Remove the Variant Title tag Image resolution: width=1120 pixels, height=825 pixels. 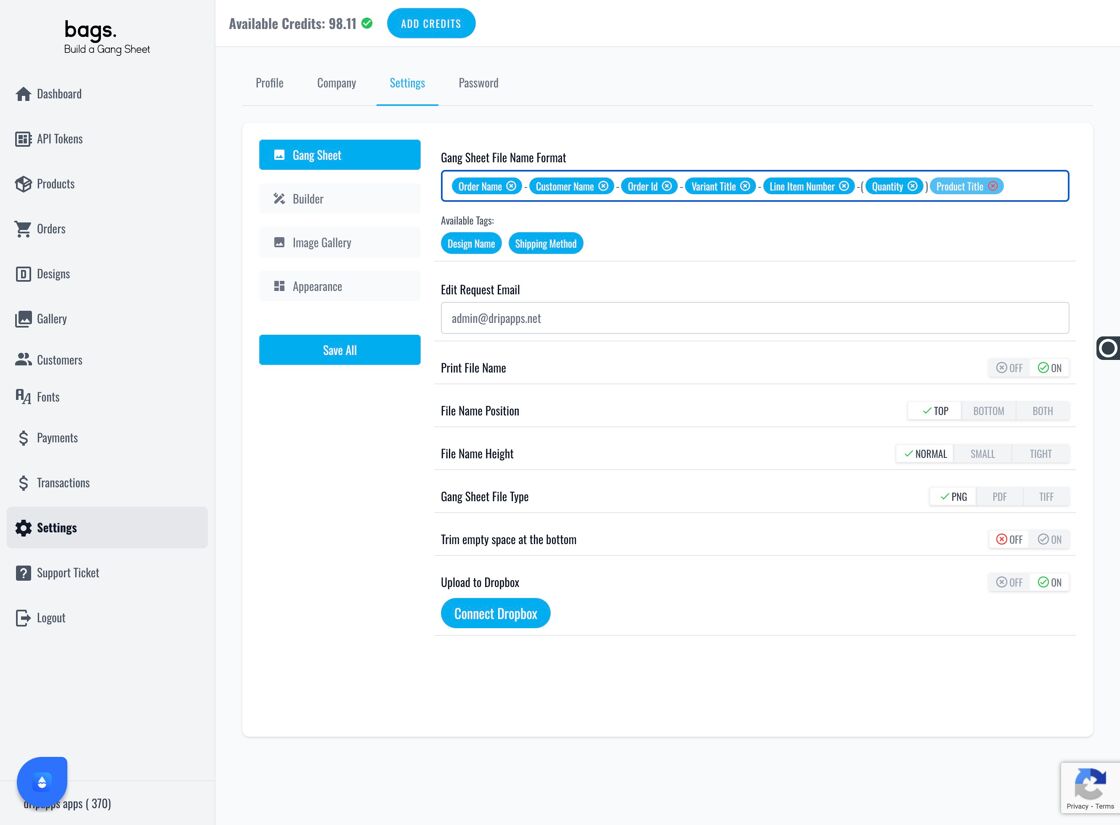[745, 186]
